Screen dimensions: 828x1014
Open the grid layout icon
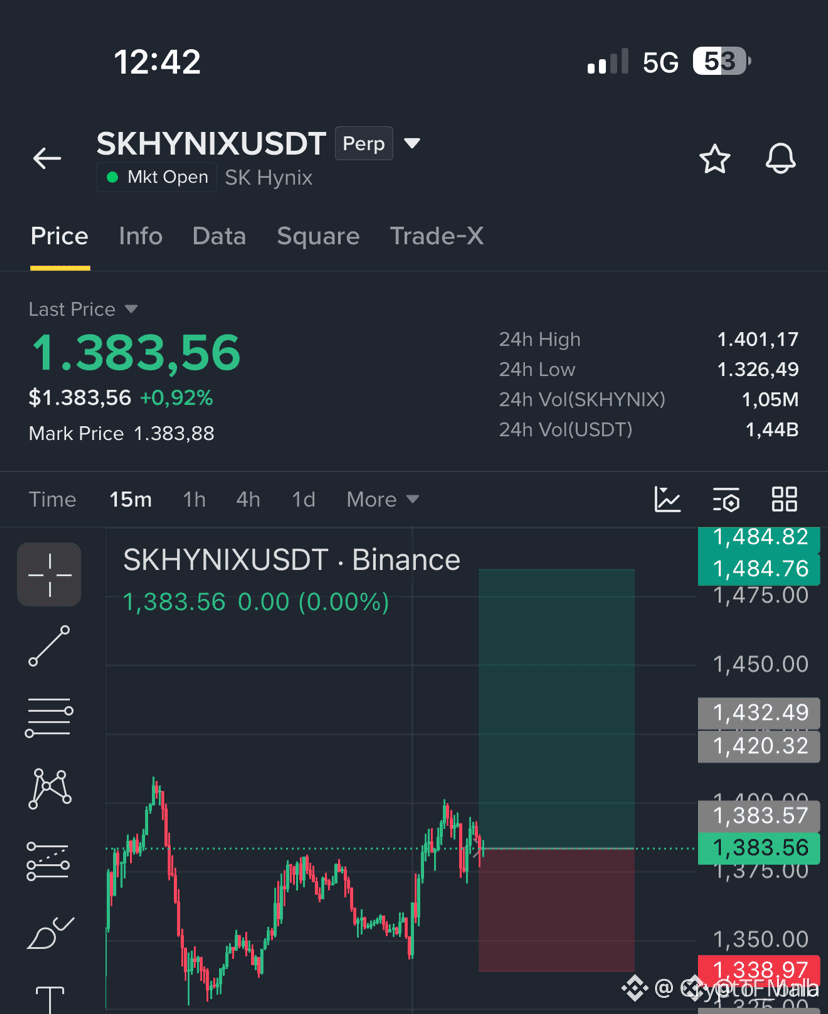pos(784,499)
